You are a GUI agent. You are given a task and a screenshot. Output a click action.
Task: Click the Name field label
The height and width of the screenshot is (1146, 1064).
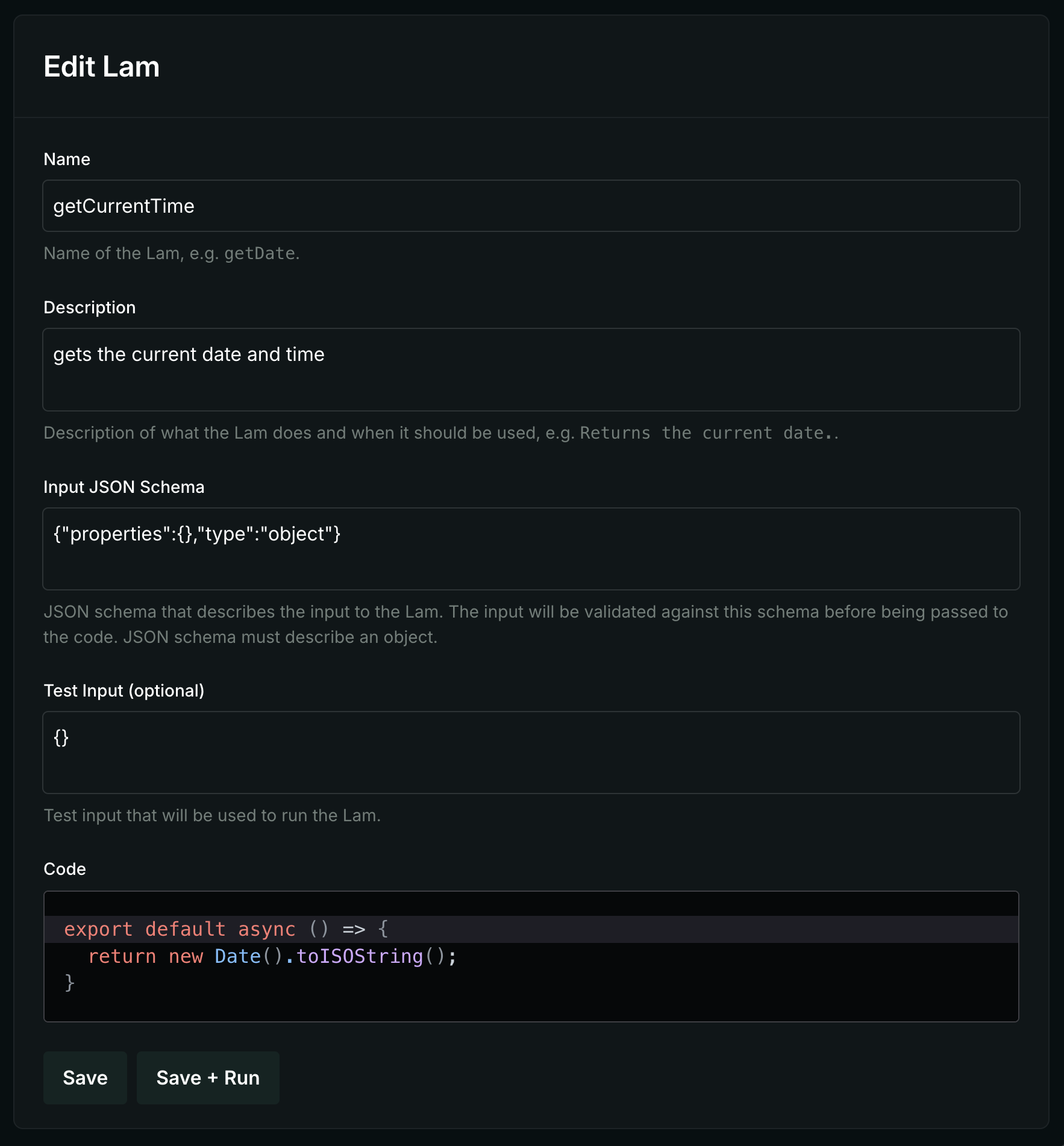tap(67, 159)
